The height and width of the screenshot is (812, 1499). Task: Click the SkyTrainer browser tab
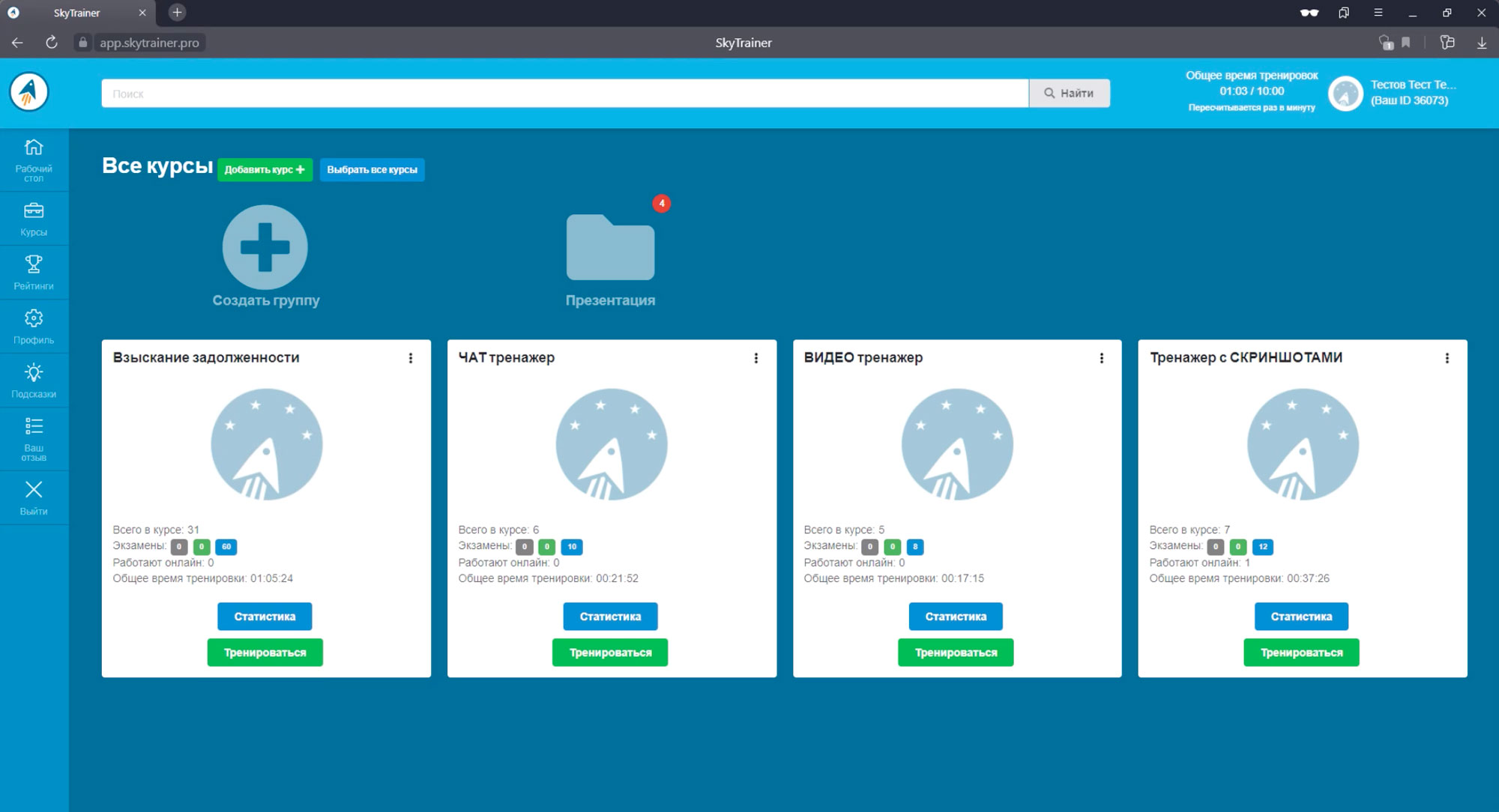(x=77, y=13)
